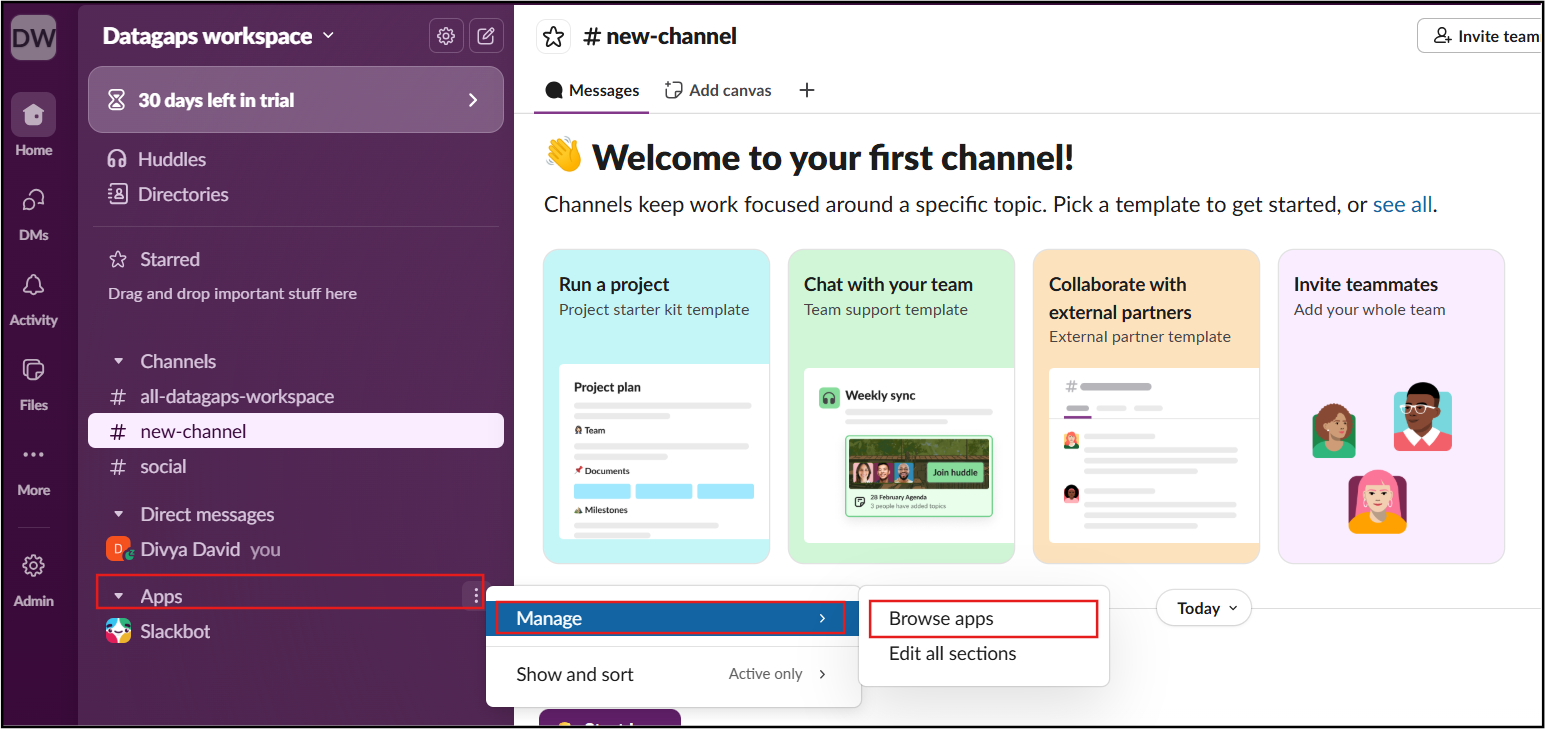This screenshot has width=1545, height=729.
Task: Choose the Chat with your team template
Action: pyautogui.click(x=901, y=407)
